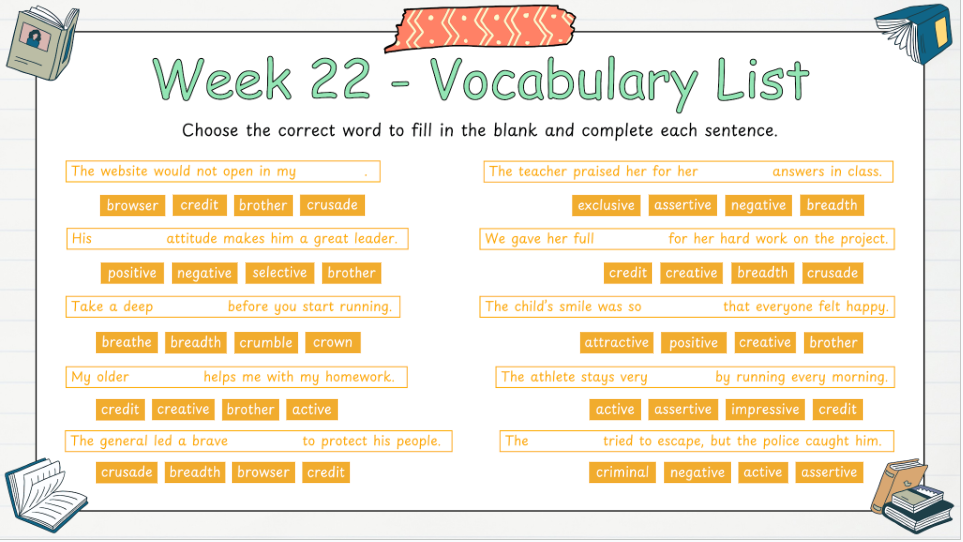Click the 'Week 22 - Vocabulary List' title
The height and width of the screenshot is (542, 963).
(x=480, y=80)
